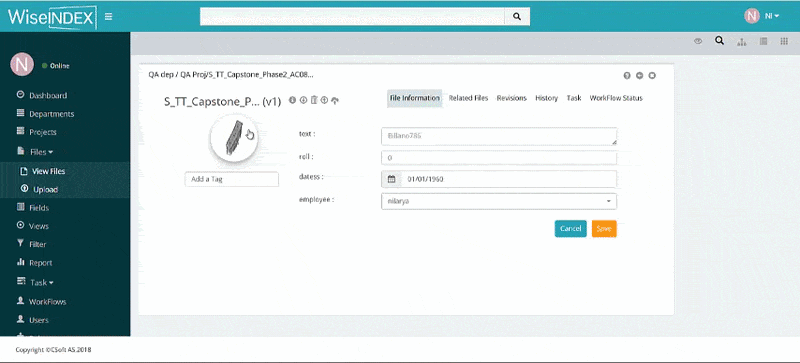
Task: Click the first round icon at panel top-right
Action: pyautogui.click(x=627, y=76)
